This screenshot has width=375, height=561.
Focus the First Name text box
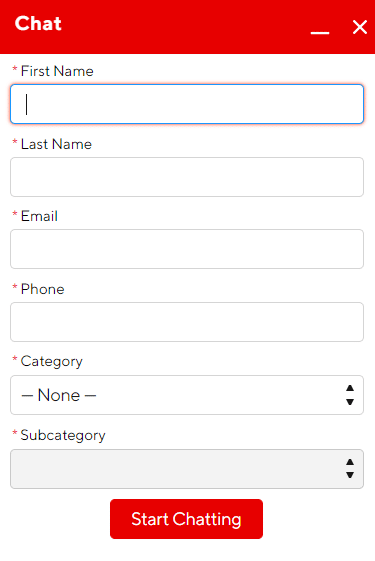[187, 104]
